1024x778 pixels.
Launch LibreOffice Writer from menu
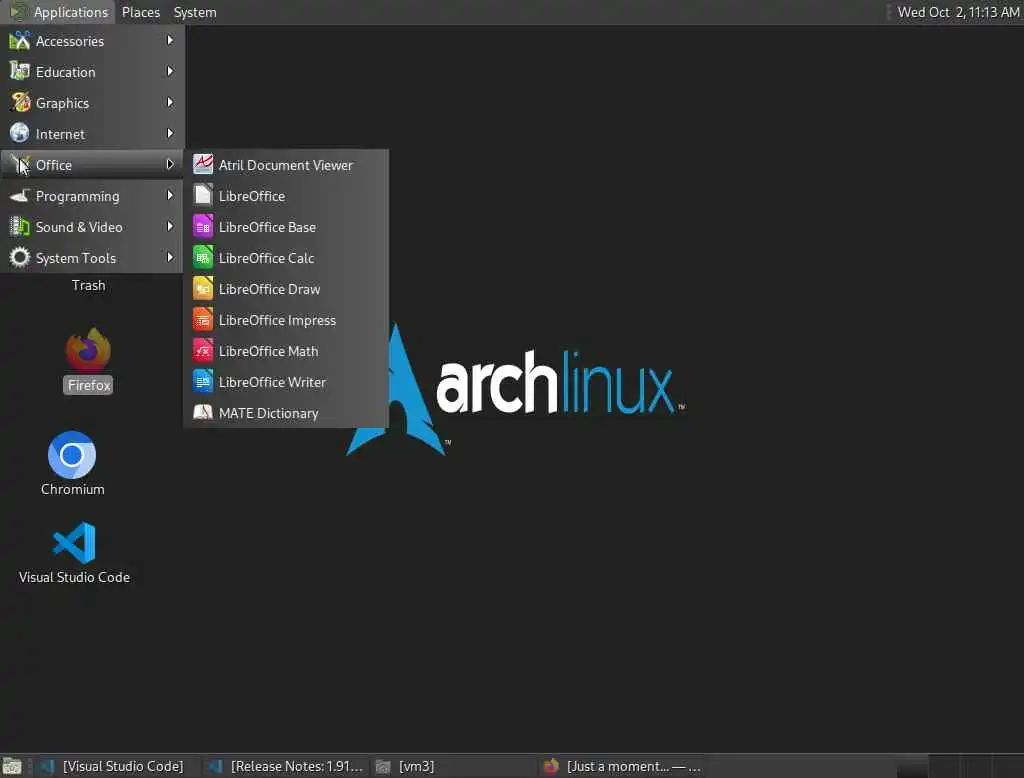coord(286,382)
